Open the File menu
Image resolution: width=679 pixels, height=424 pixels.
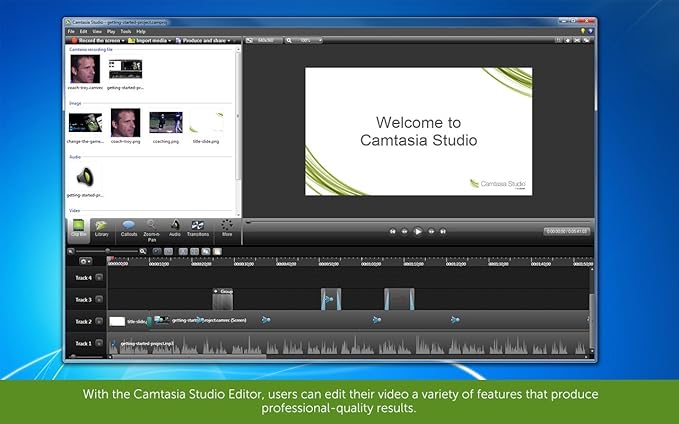(71, 31)
